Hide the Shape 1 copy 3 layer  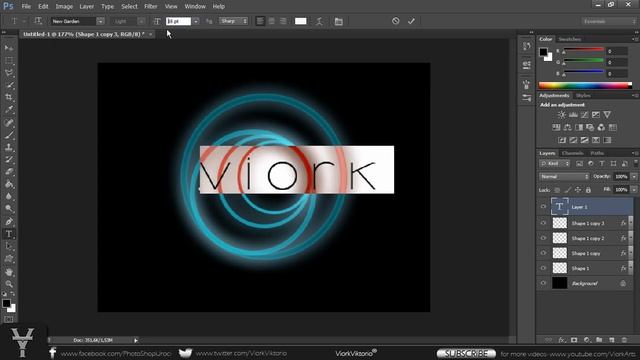(x=543, y=223)
